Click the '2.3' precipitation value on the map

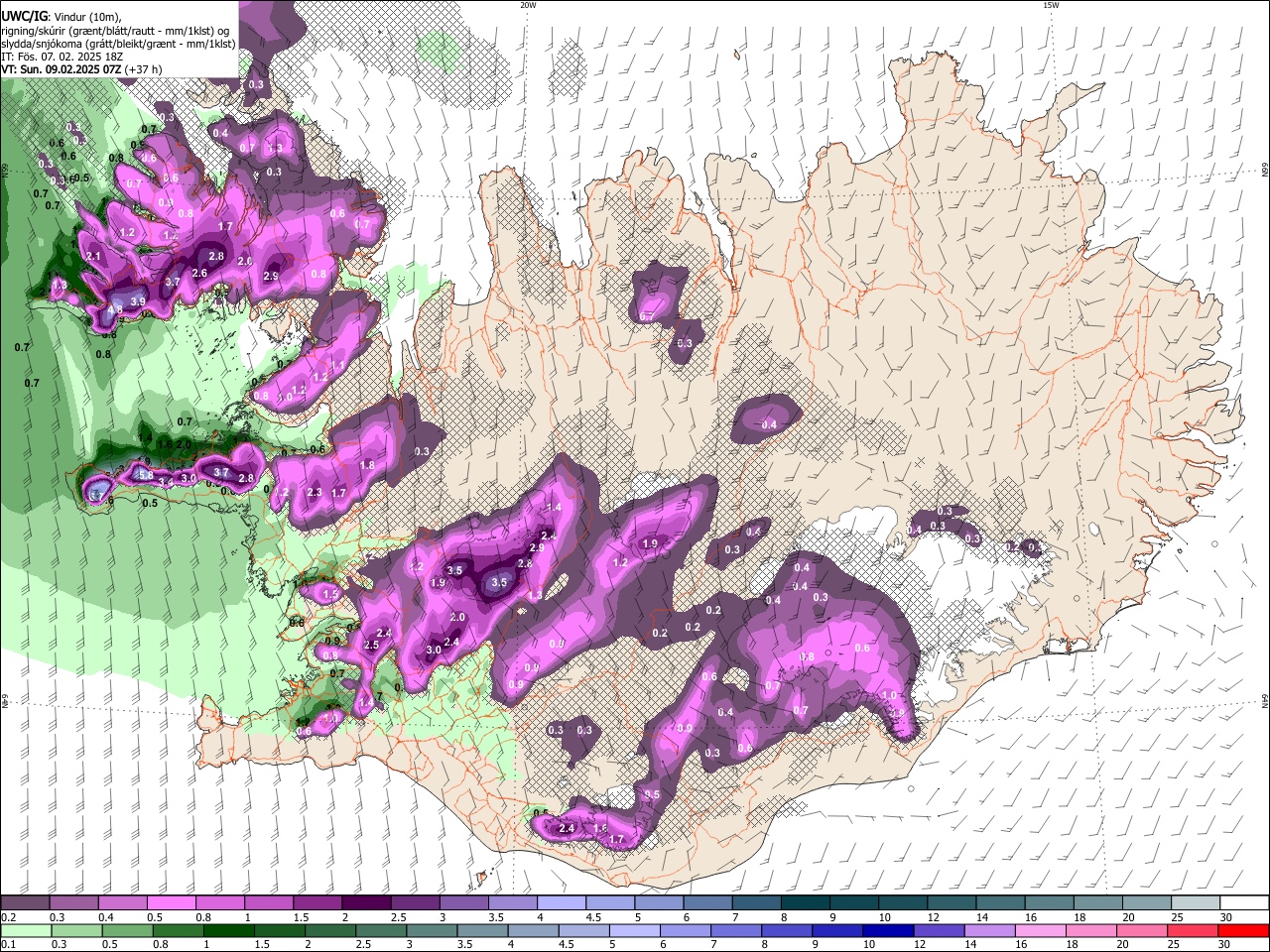(x=316, y=492)
